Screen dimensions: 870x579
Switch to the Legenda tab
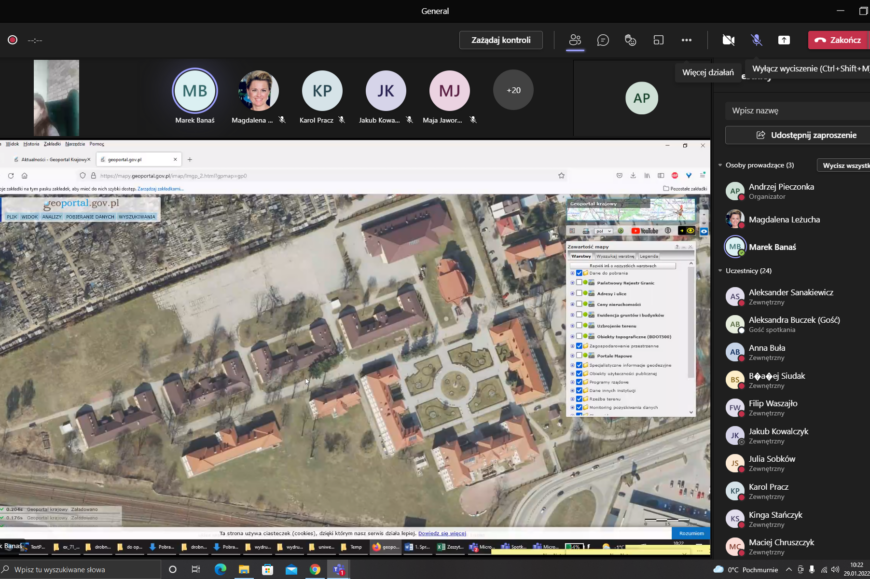(649, 256)
